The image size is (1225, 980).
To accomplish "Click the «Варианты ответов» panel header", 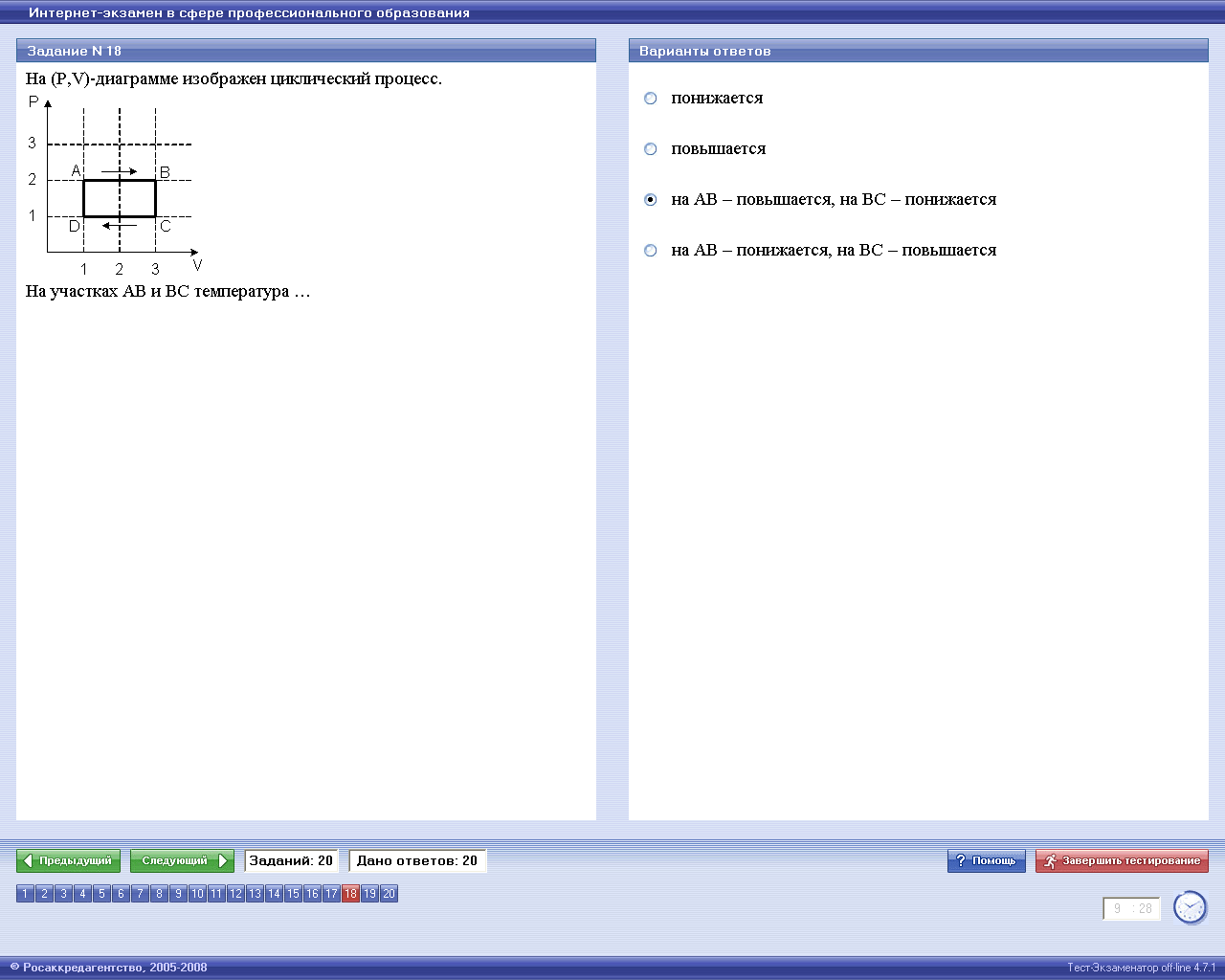I will point(919,51).
